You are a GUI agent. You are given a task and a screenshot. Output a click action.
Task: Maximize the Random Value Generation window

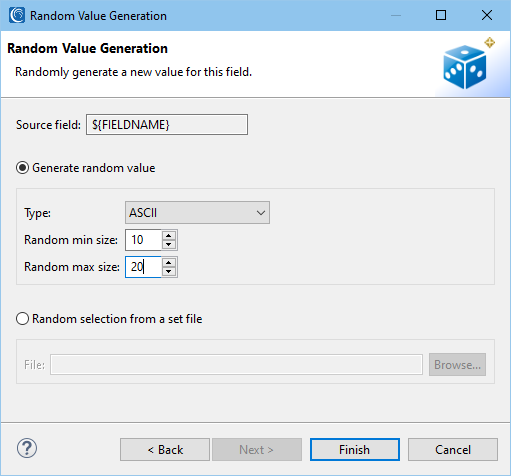coord(441,15)
